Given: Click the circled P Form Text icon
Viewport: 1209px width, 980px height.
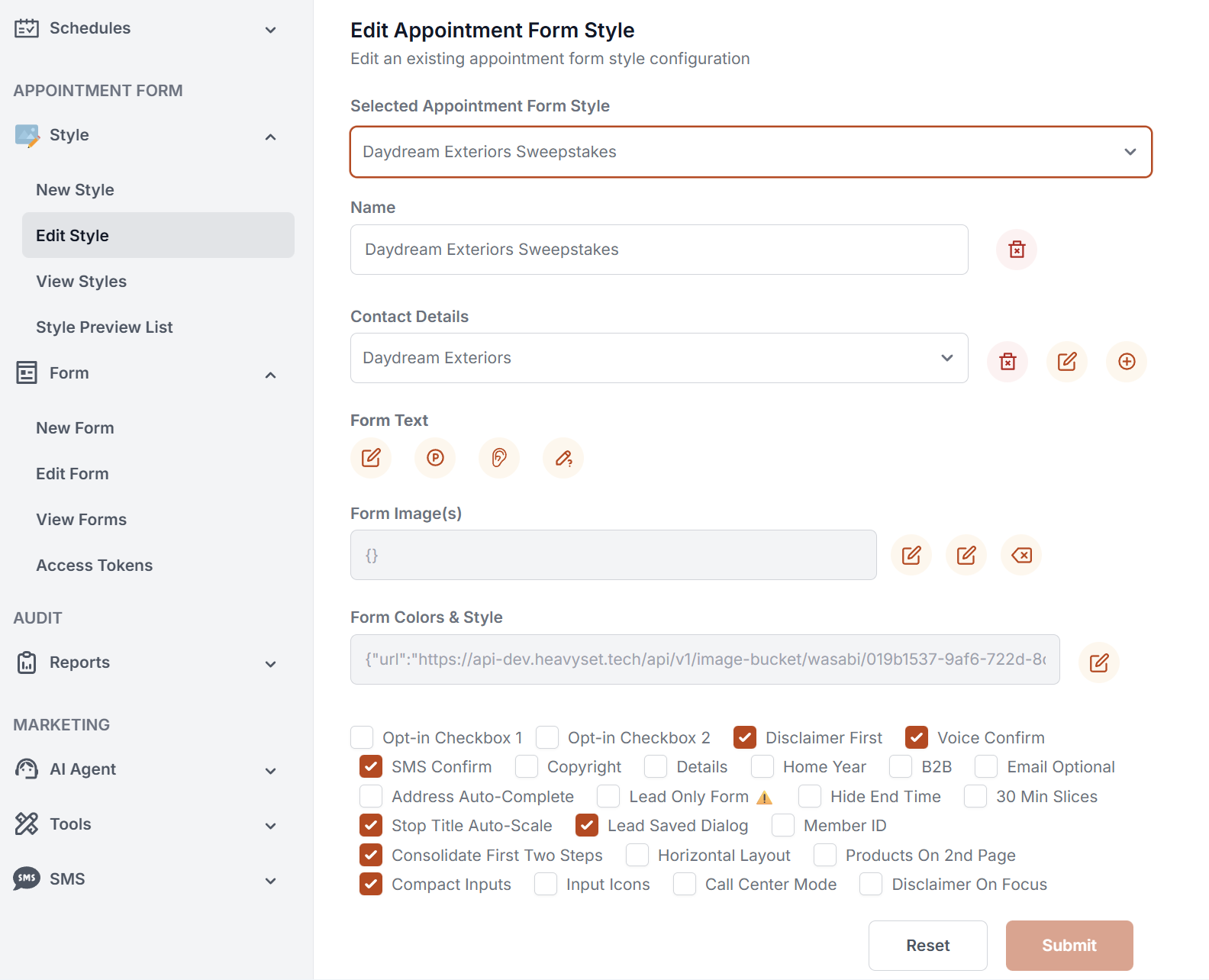Looking at the screenshot, I should 435,458.
